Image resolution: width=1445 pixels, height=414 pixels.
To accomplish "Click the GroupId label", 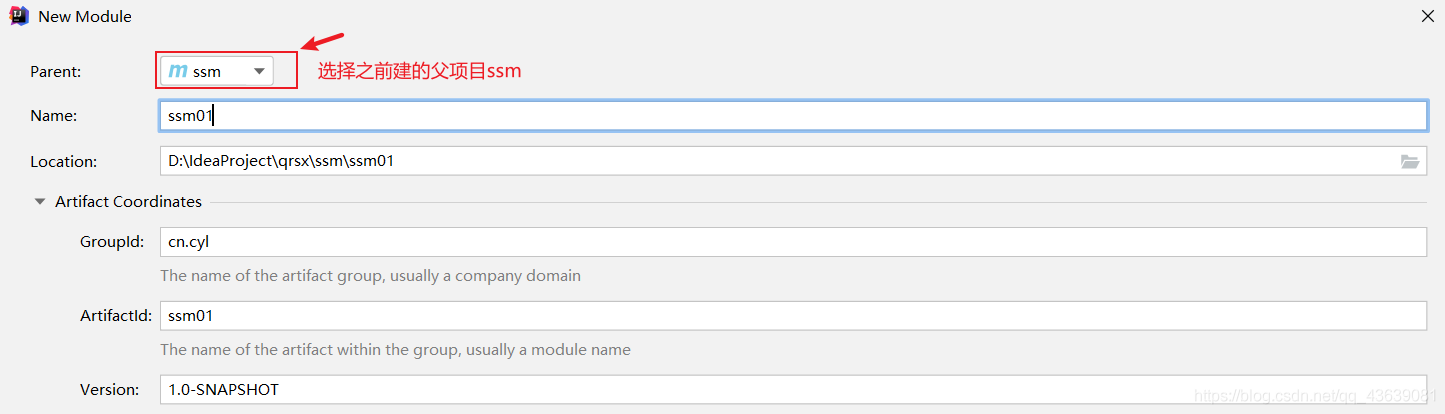I will coord(112,241).
